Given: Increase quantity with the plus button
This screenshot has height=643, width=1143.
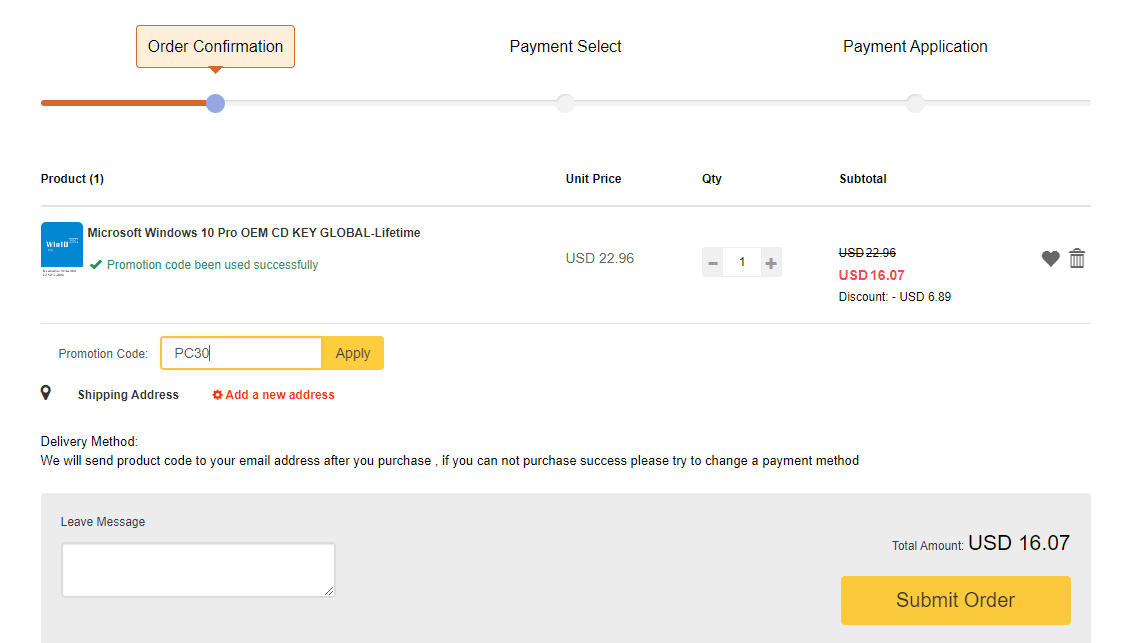Looking at the screenshot, I should [771, 263].
